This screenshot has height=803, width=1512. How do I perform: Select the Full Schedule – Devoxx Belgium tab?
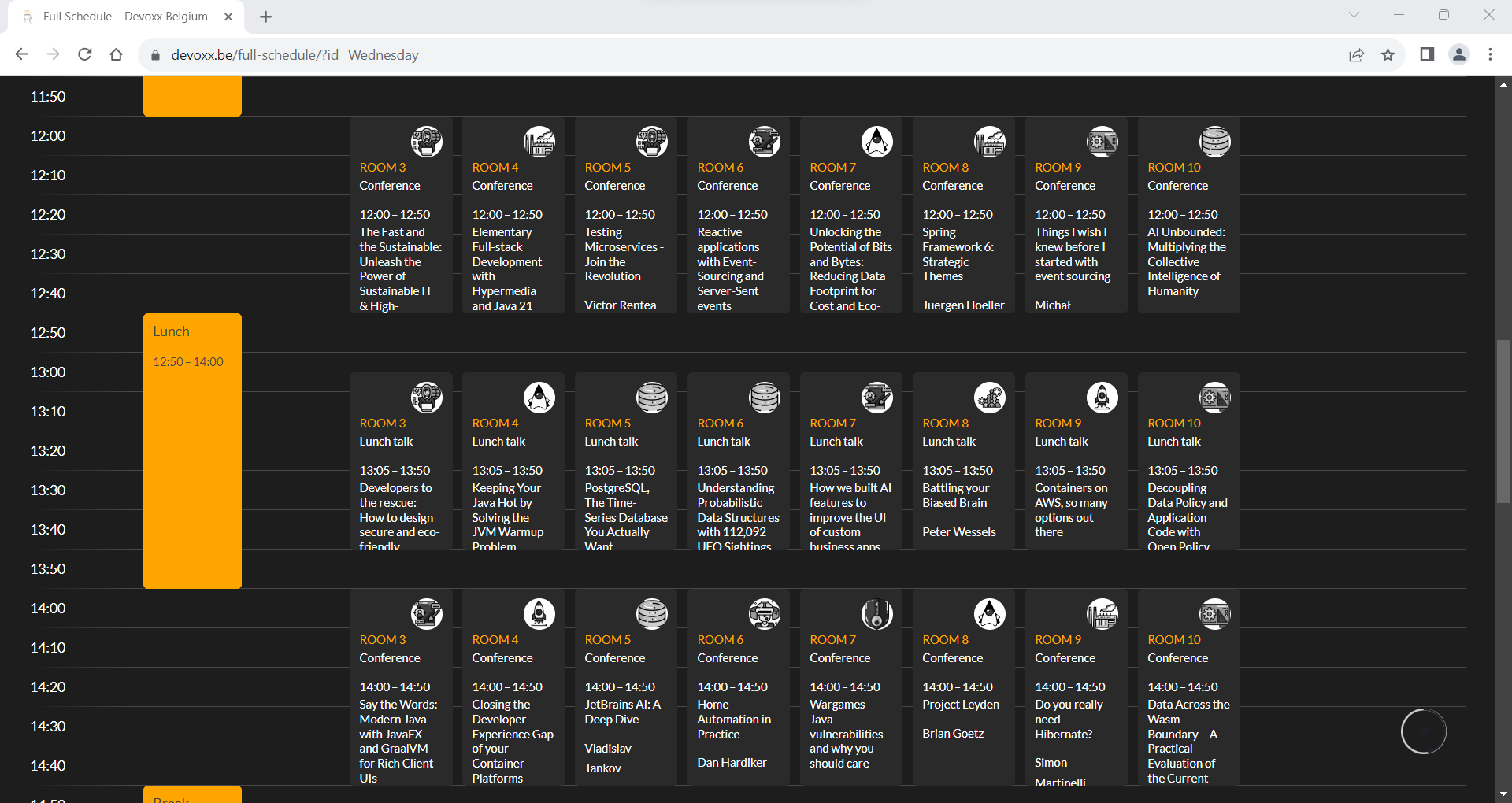tap(126, 17)
